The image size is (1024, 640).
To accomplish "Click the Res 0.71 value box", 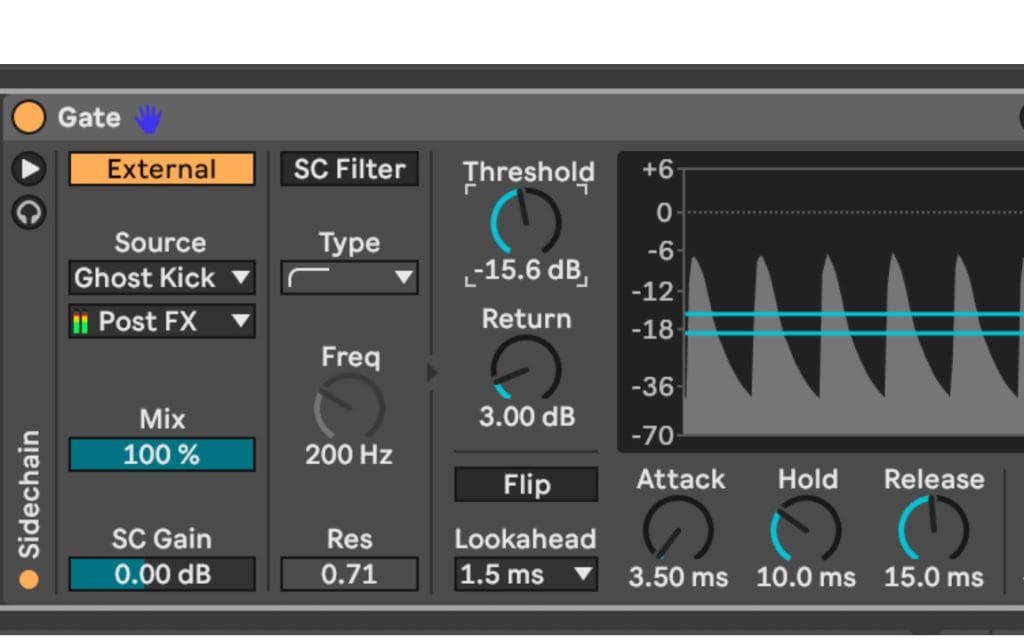I will 349,575.
